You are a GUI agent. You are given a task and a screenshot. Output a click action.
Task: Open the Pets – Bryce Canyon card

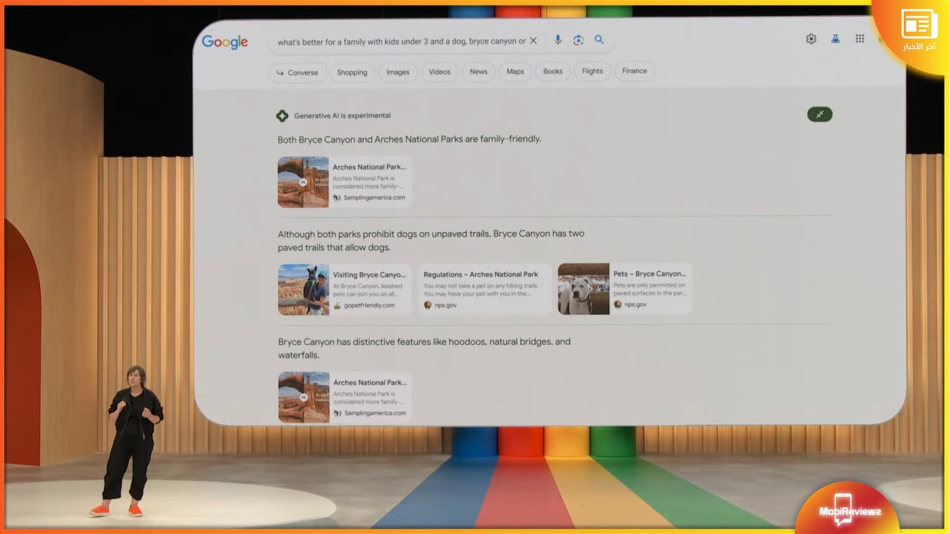[625, 289]
